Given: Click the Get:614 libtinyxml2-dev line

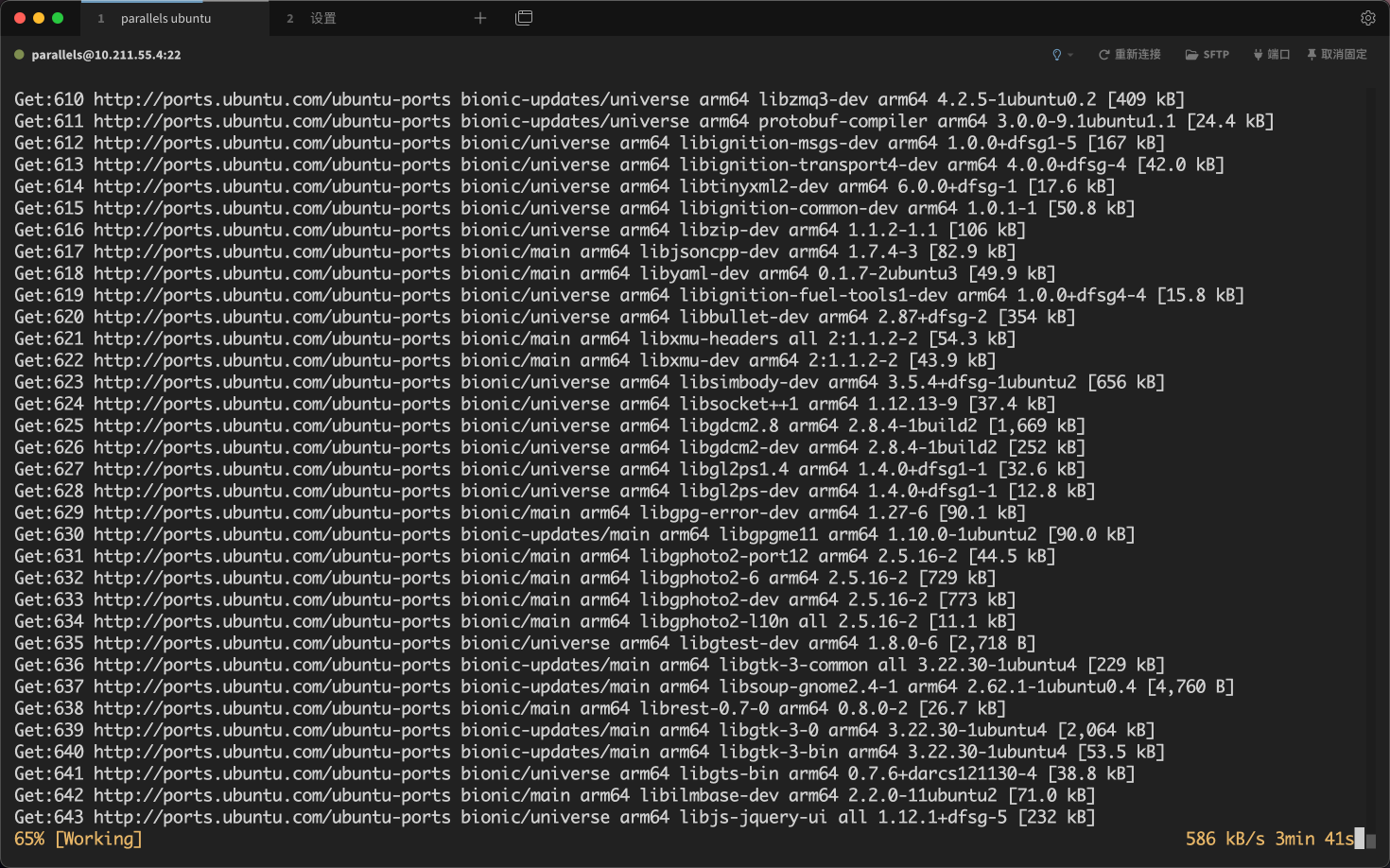Looking at the screenshot, I should point(565,186).
